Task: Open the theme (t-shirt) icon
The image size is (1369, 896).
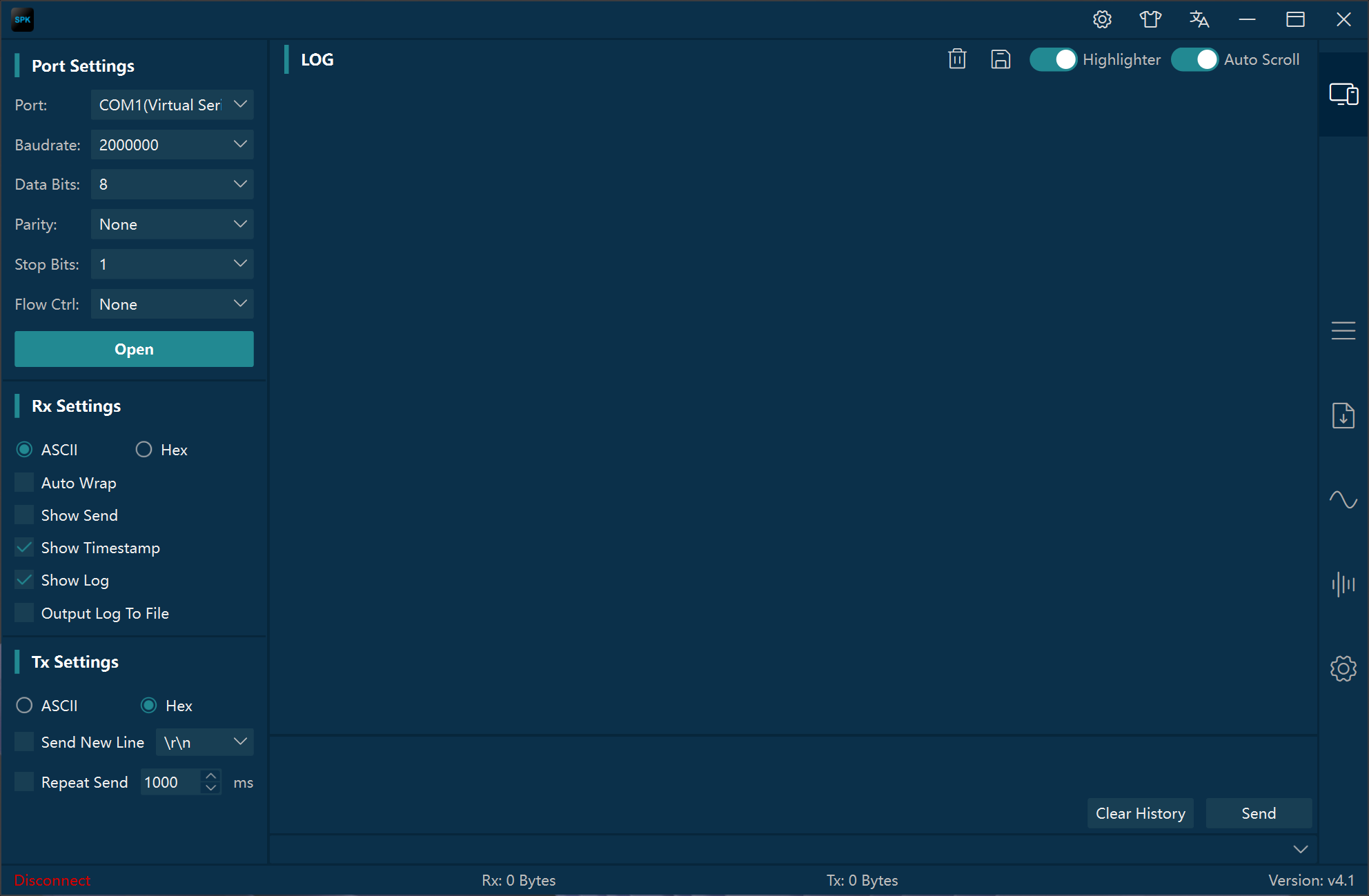Action: tap(1150, 19)
